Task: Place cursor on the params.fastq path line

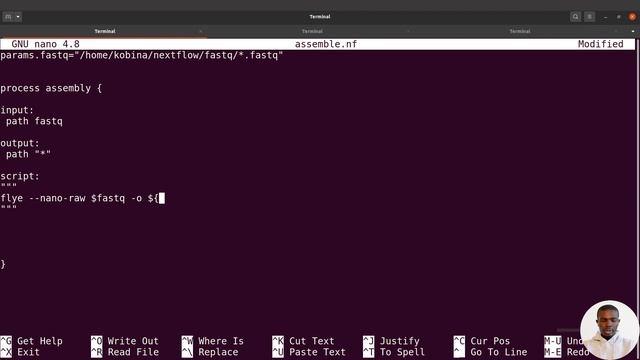Action: point(142,55)
